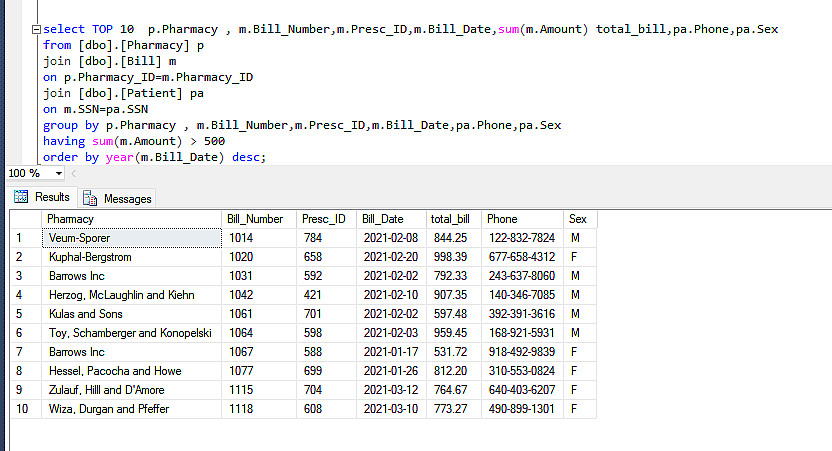This screenshot has width=832, height=451.
Task: Select the Bill_Number column header
Action: pyautogui.click(x=259, y=219)
